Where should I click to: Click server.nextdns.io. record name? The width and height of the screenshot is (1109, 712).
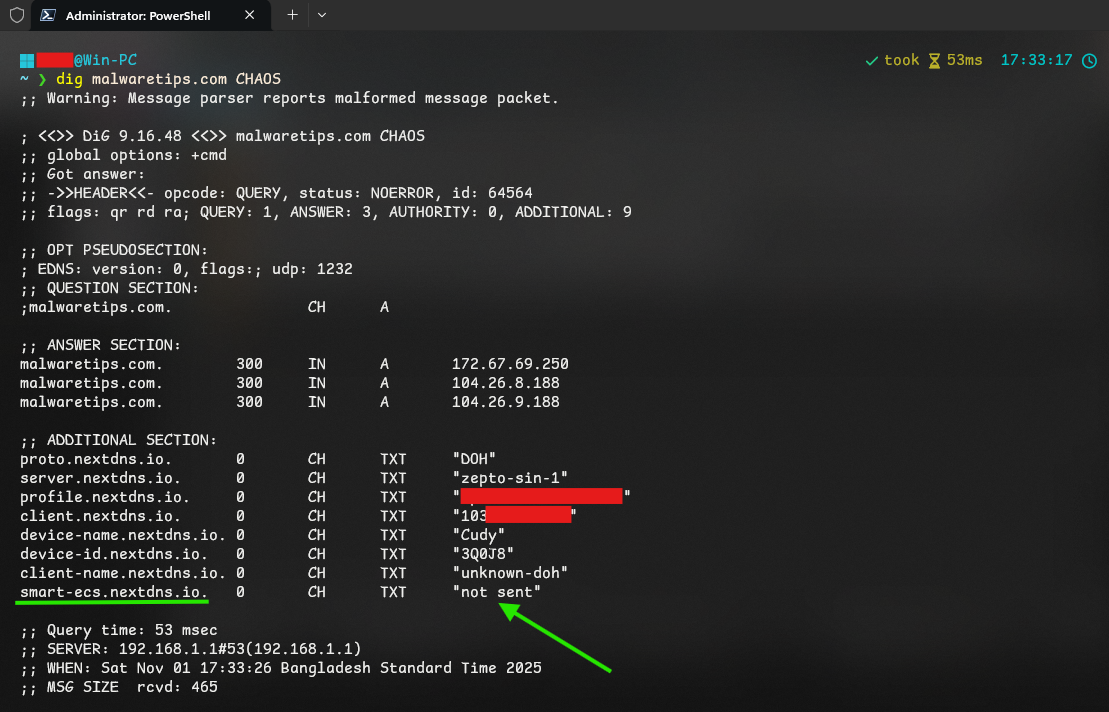[100, 478]
